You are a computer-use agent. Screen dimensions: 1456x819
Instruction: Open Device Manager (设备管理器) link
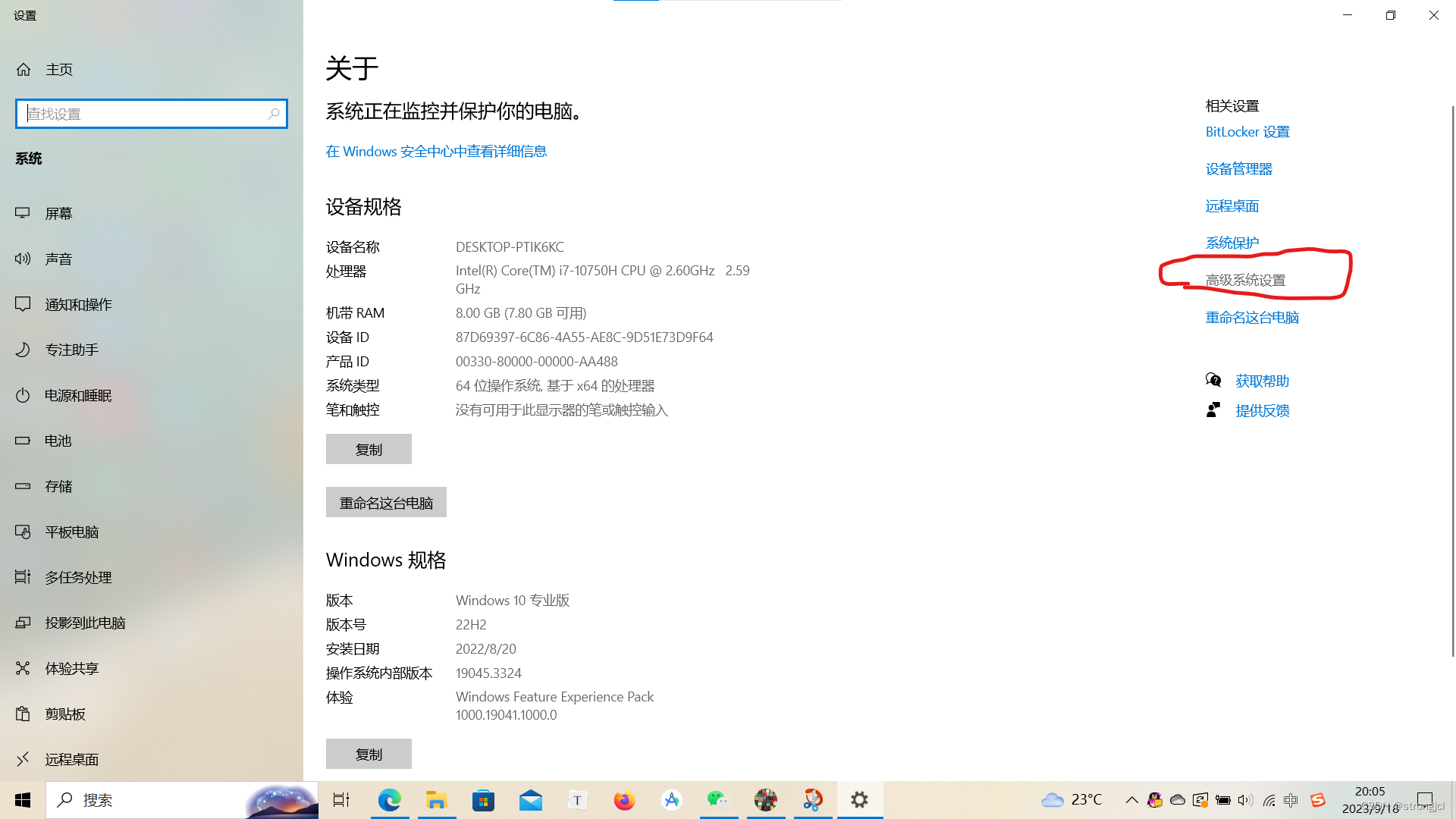(x=1238, y=169)
